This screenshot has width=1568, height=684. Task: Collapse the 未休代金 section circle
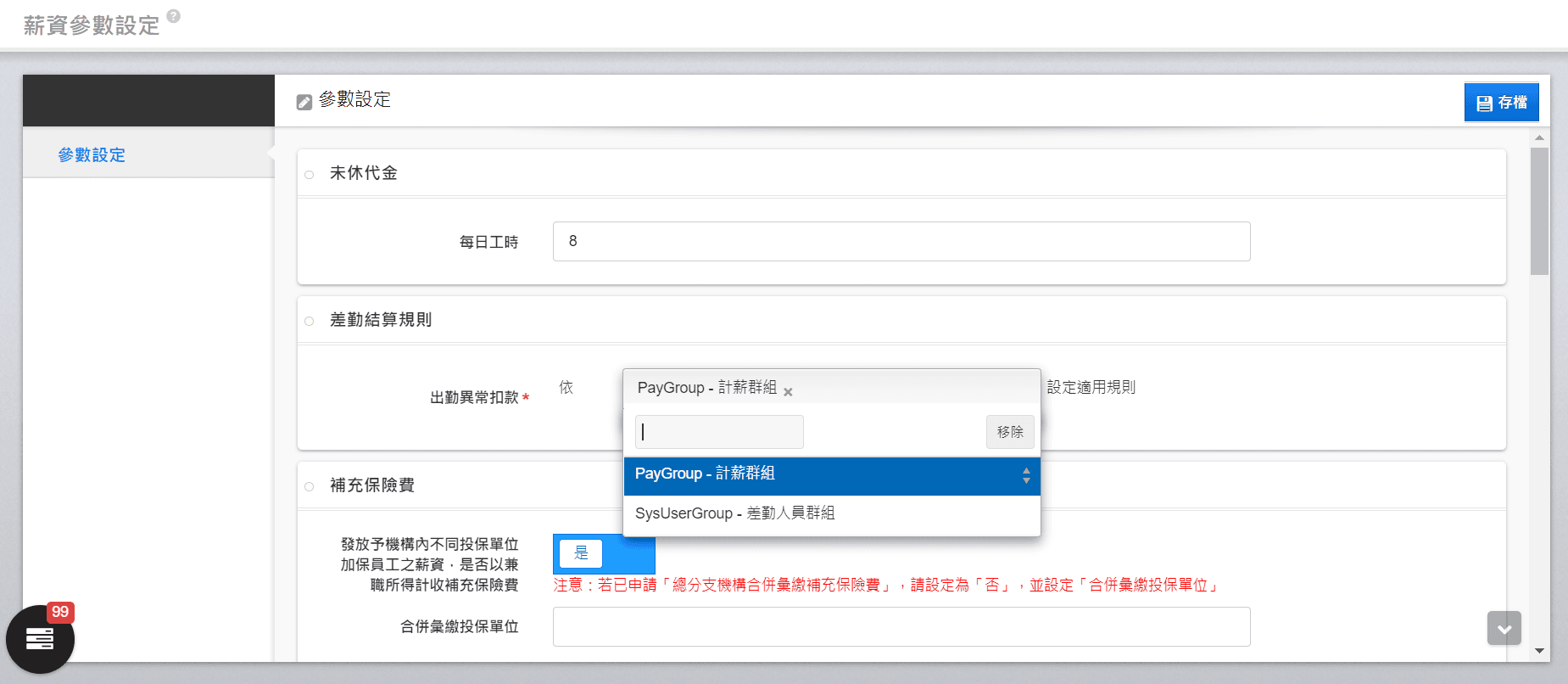(310, 175)
